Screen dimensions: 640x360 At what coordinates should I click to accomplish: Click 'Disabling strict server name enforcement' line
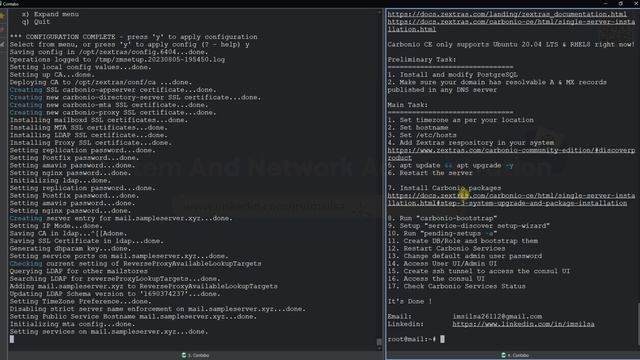[158, 309]
